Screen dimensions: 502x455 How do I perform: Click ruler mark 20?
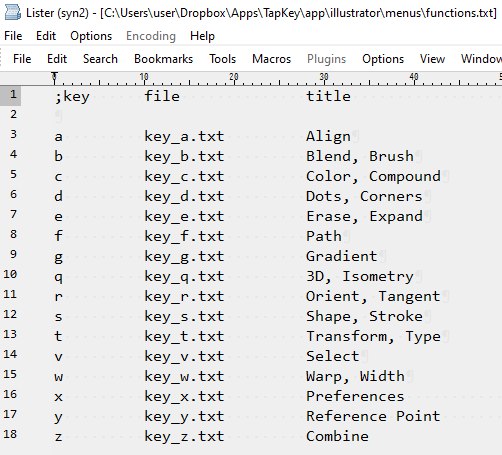click(234, 77)
